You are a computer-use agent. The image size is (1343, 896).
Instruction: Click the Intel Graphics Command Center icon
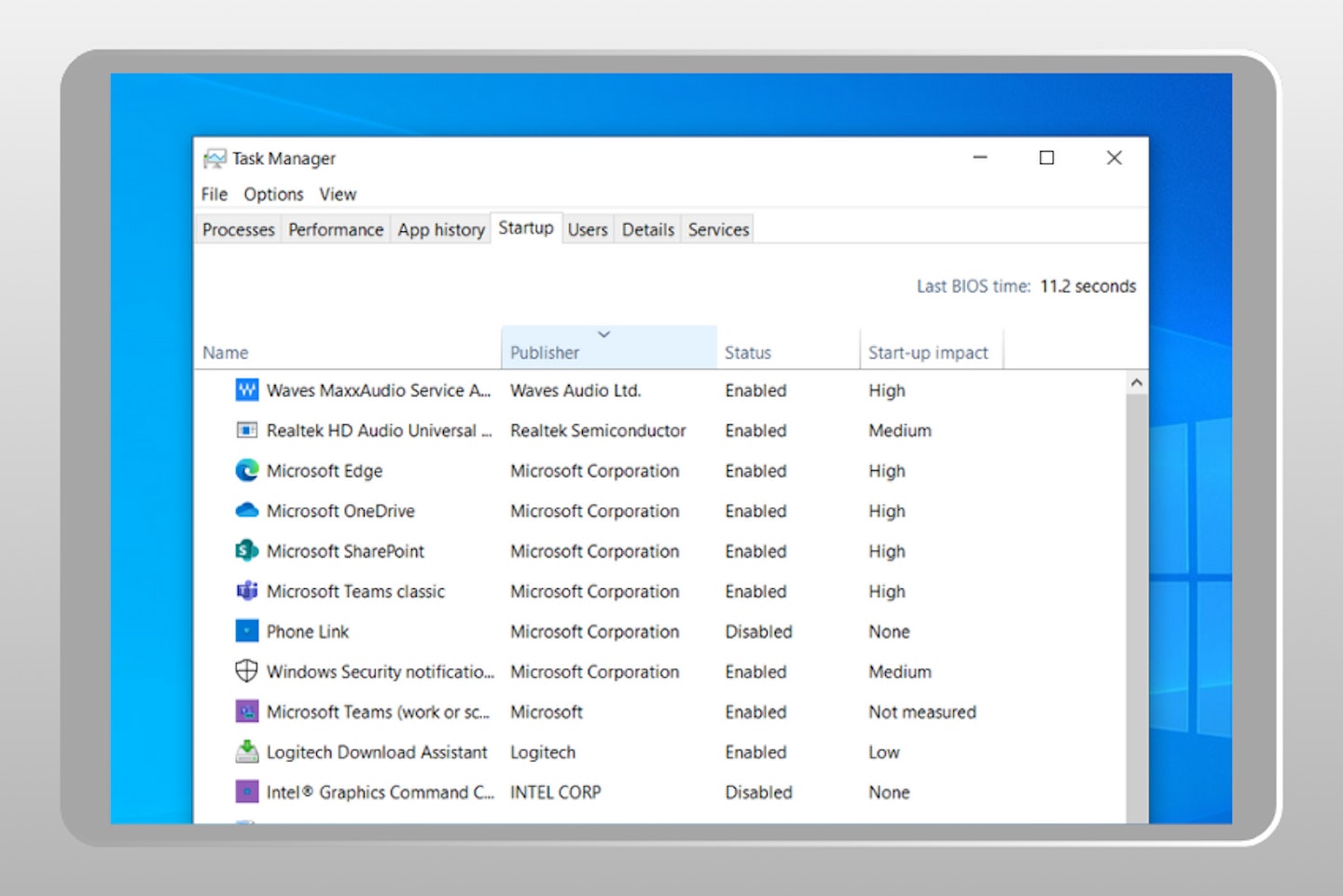click(246, 792)
